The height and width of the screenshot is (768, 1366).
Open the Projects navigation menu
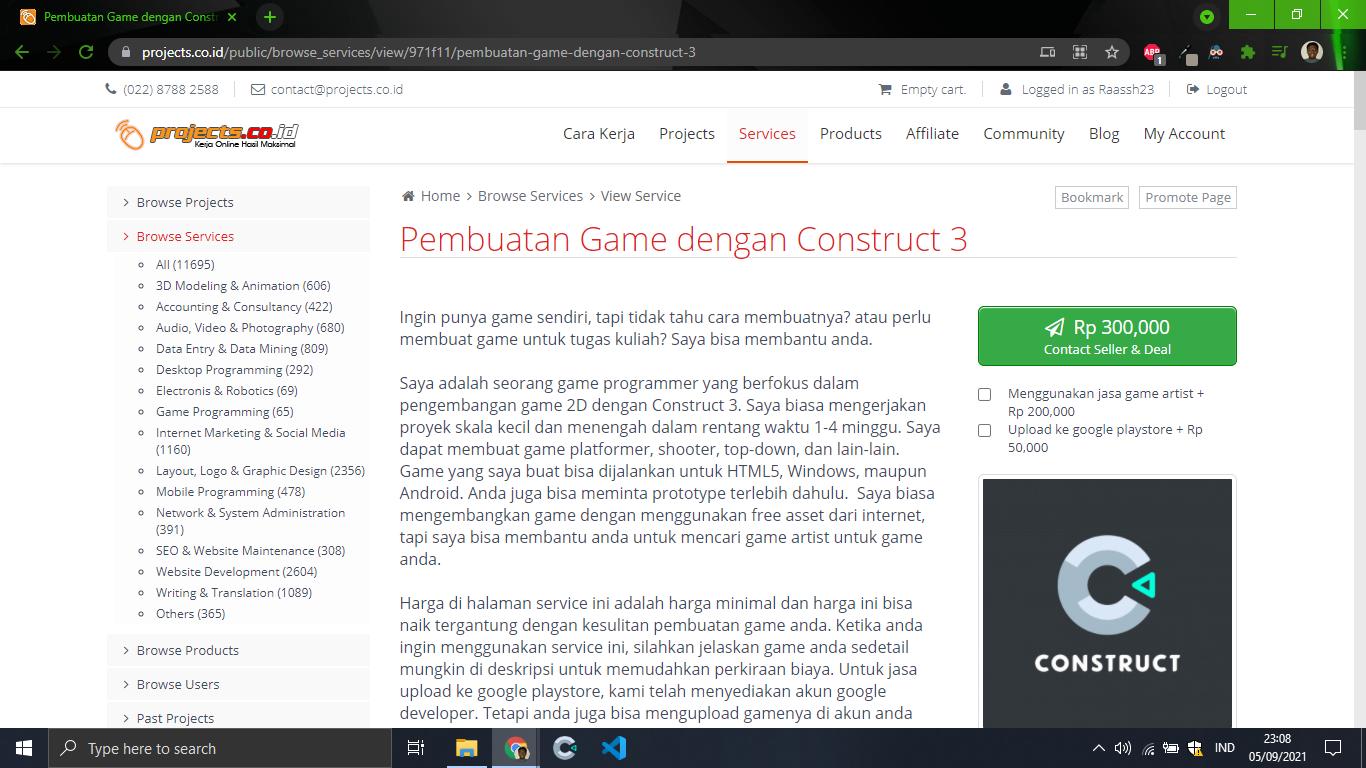[x=687, y=134]
